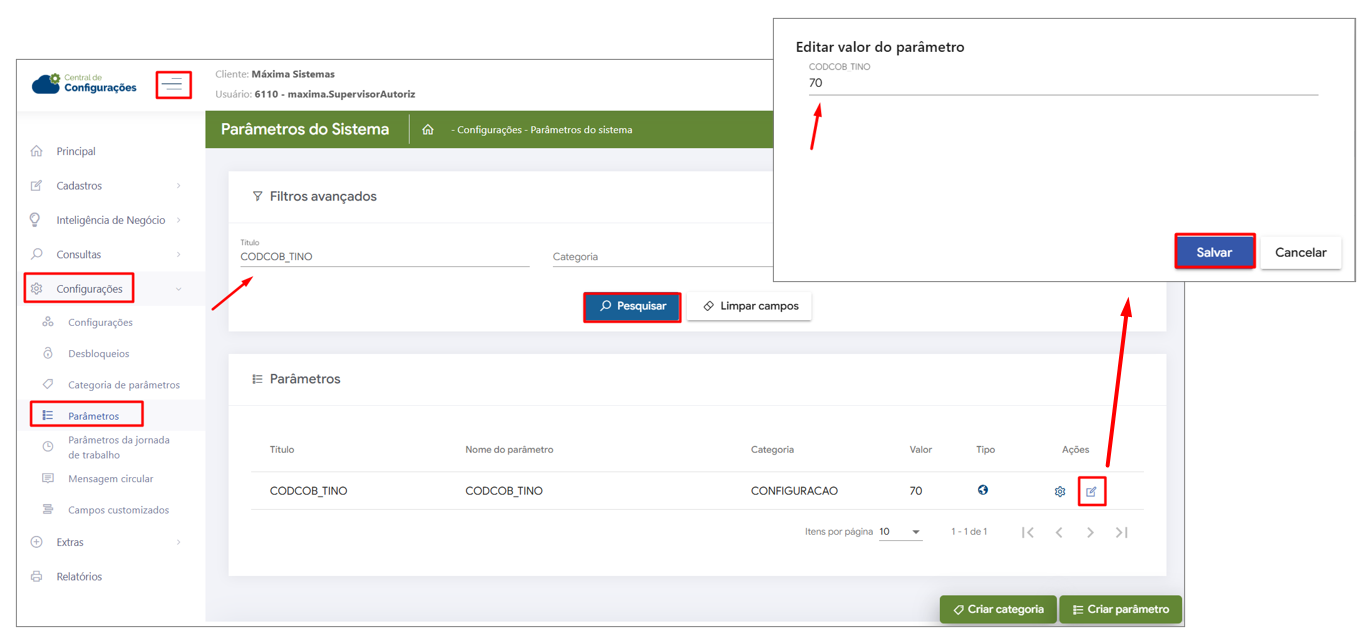Image resolution: width=1370 pixels, height=639 pixels.
Task: Click Cancelar in the edit dialog
Action: pos(1300,252)
